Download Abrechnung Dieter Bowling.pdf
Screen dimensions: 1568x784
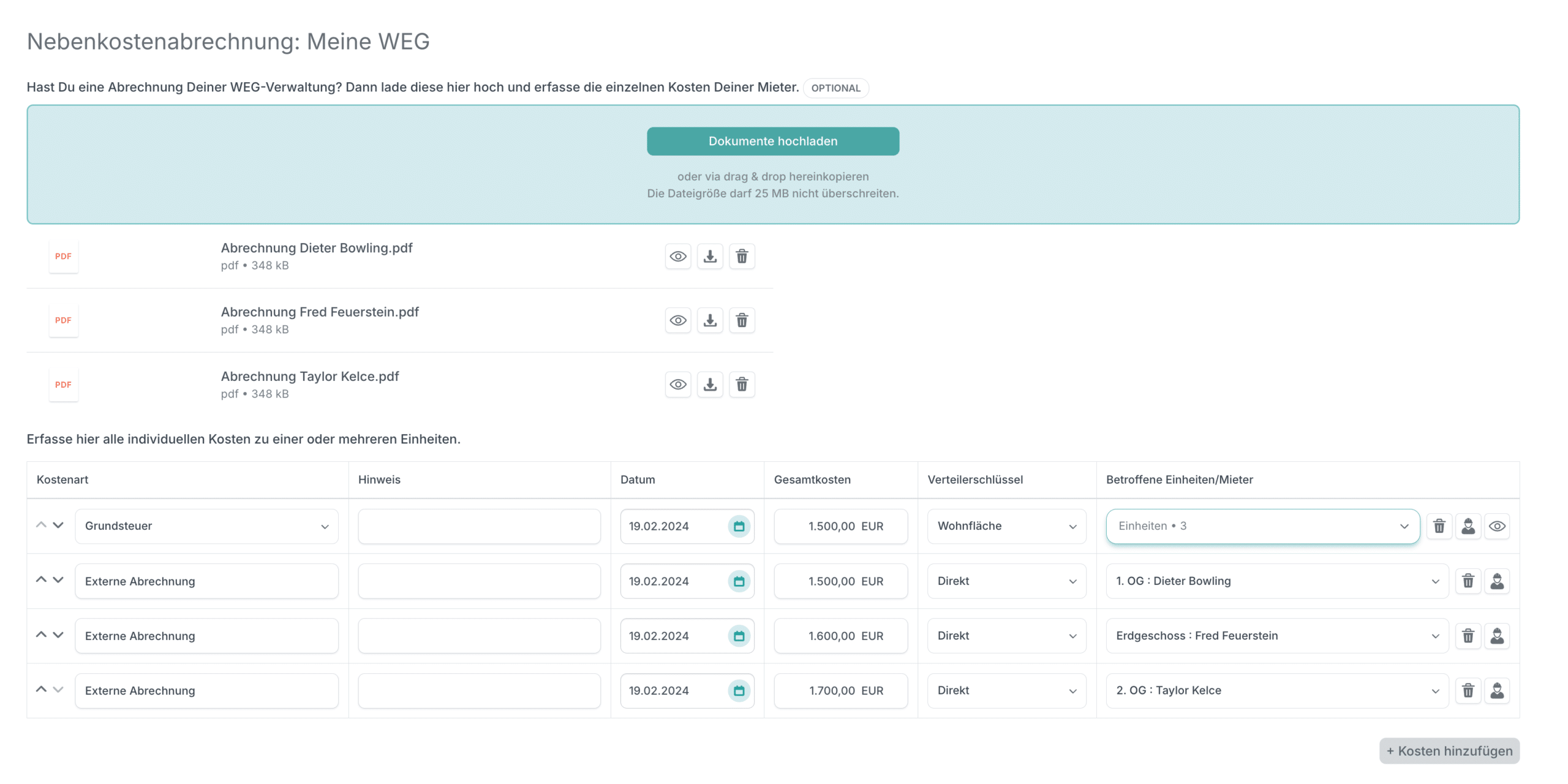710,257
